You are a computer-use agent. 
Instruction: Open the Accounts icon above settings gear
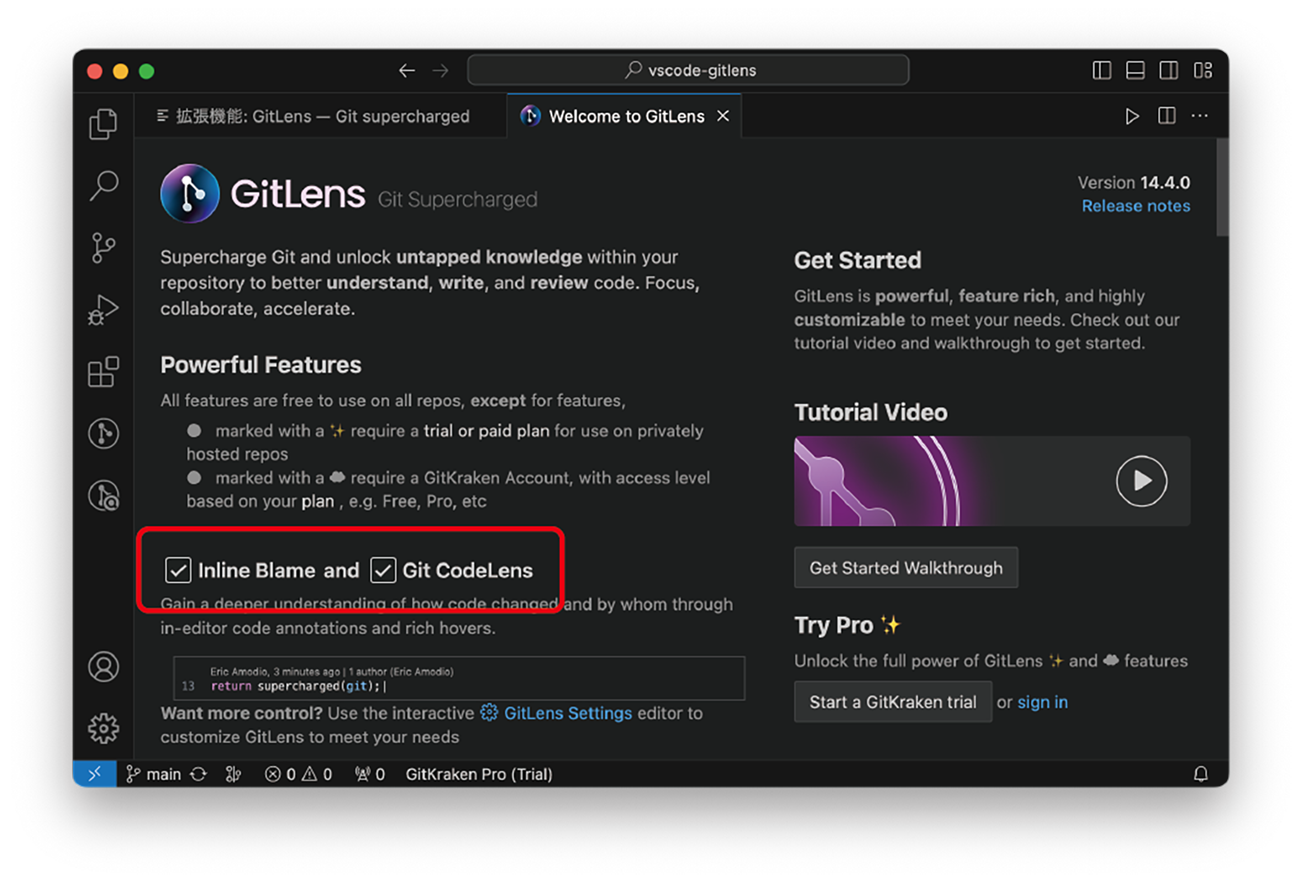point(103,666)
